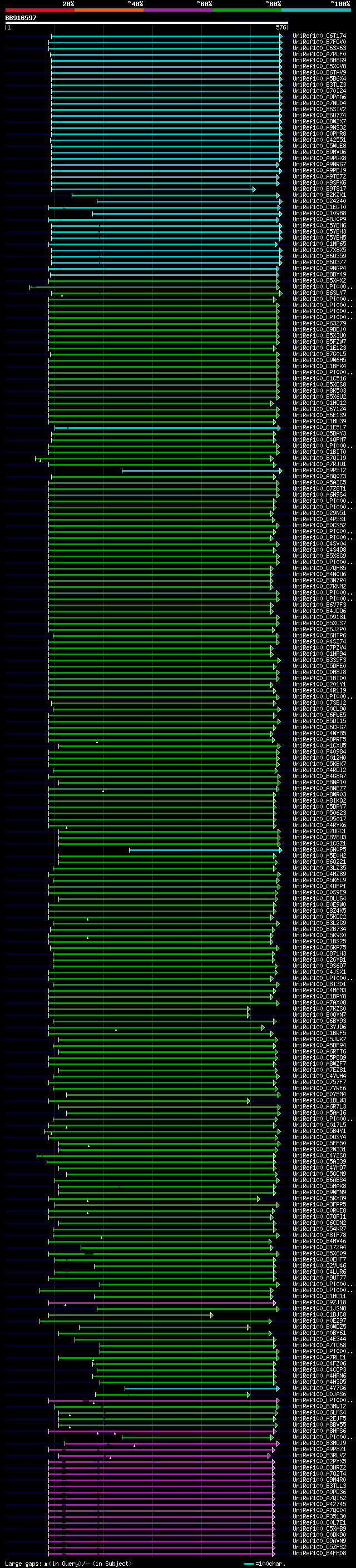Click hit UniRef100_Q42551

[x=319, y=140]
